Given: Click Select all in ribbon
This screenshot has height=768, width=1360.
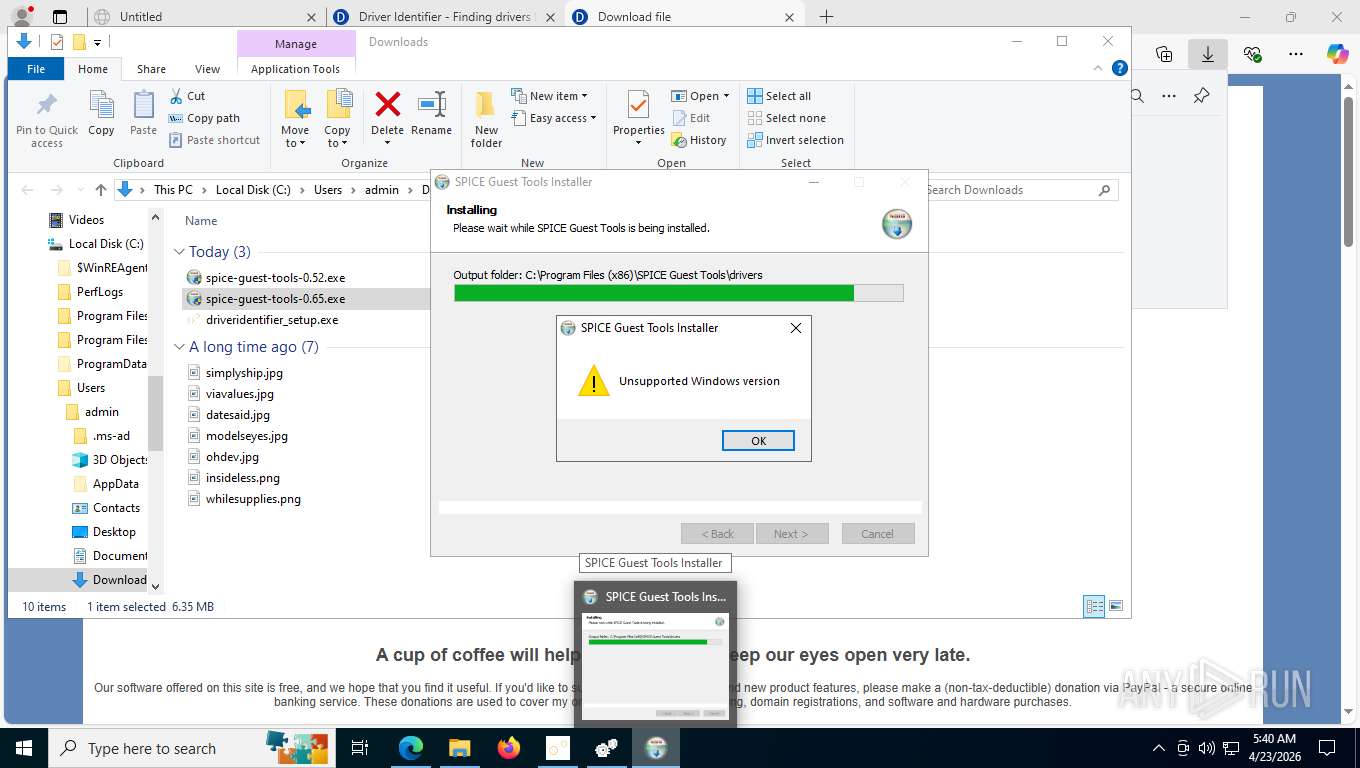Looking at the screenshot, I should [779, 96].
